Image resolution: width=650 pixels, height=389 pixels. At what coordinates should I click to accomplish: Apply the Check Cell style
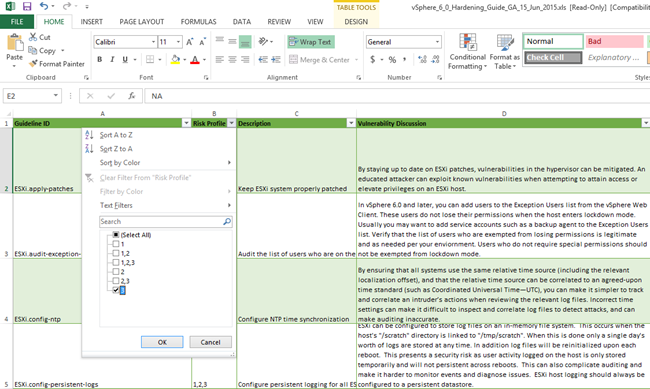(553, 58)
